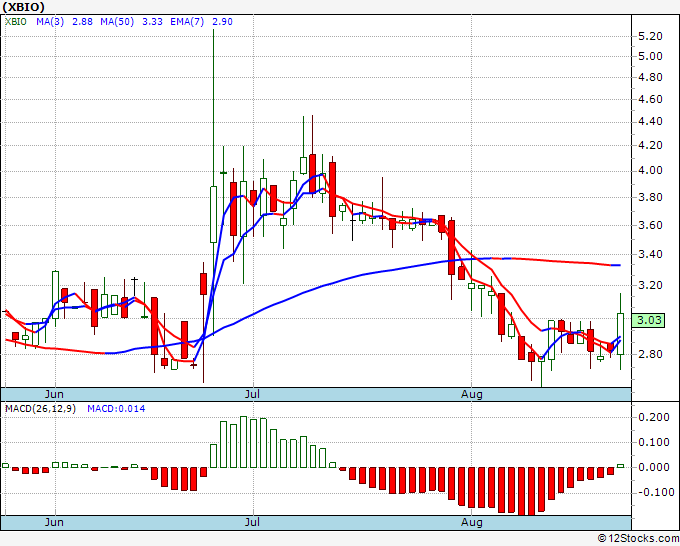Click Aug on the MACD panel axis
The width and height of the screenshot is (680, 546).
[x=471, y=522]
